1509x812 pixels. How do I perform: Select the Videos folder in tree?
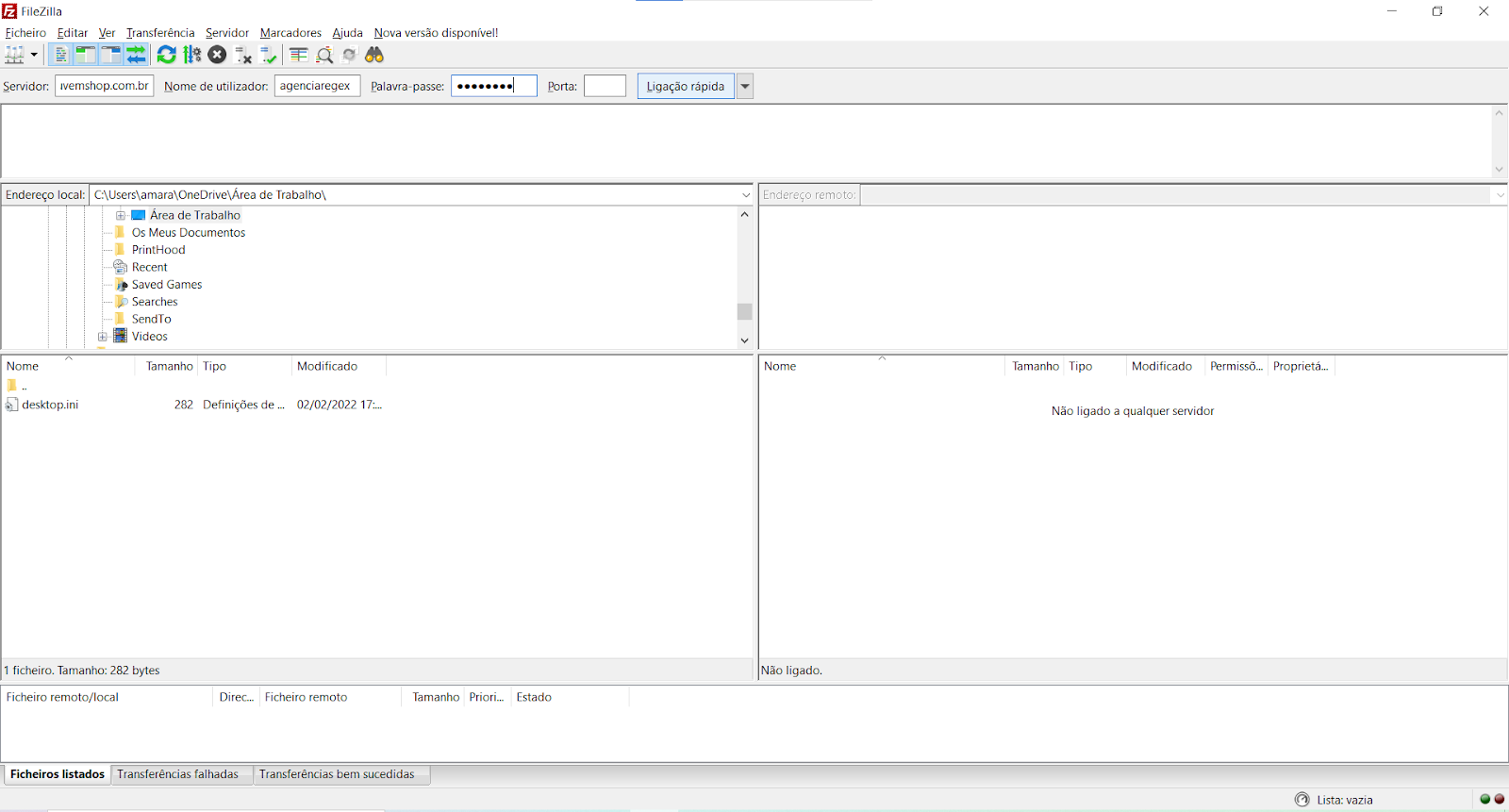tap(149, 337)
